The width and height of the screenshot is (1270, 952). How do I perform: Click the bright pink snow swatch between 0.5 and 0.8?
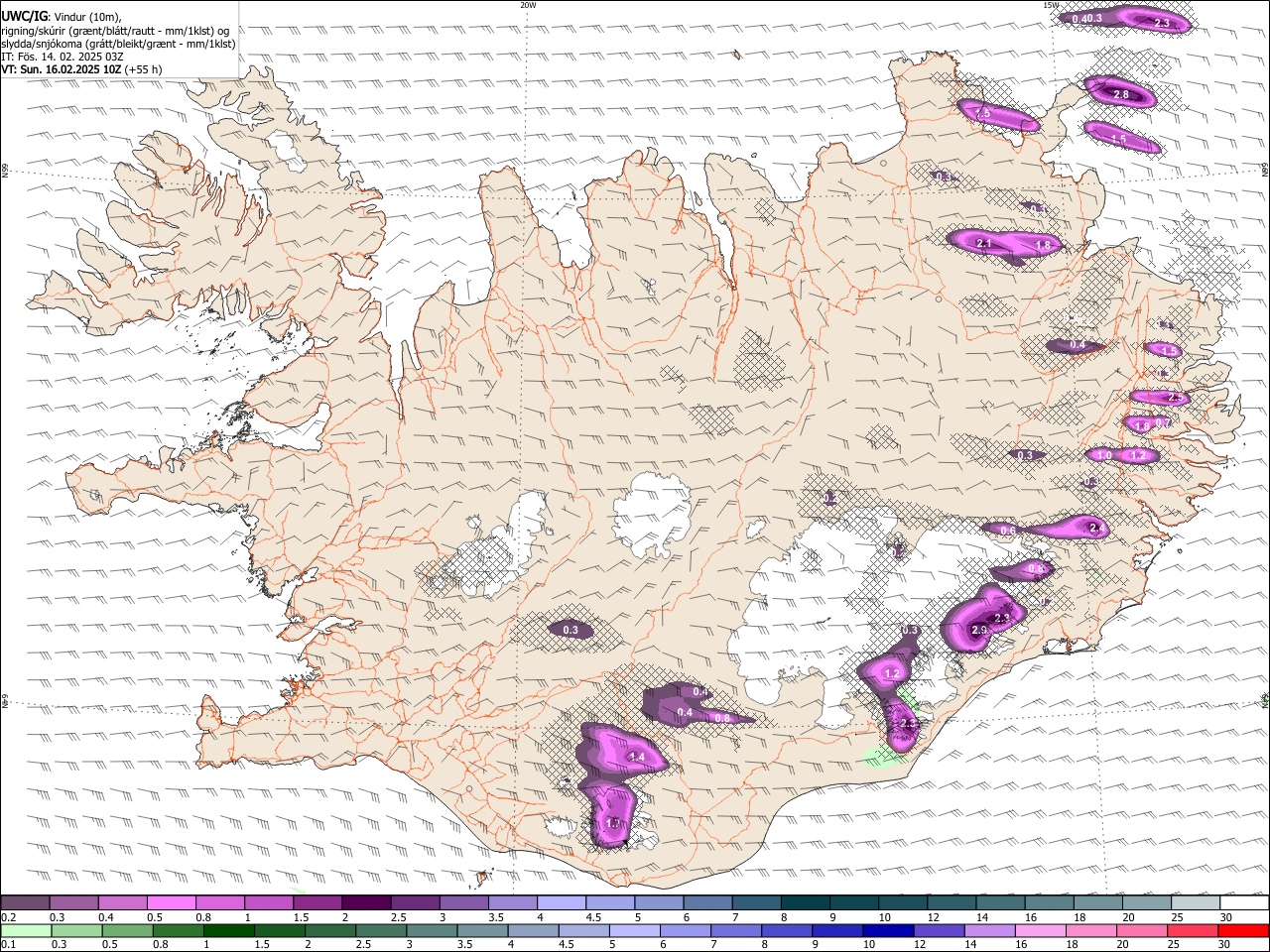point(171,903)
